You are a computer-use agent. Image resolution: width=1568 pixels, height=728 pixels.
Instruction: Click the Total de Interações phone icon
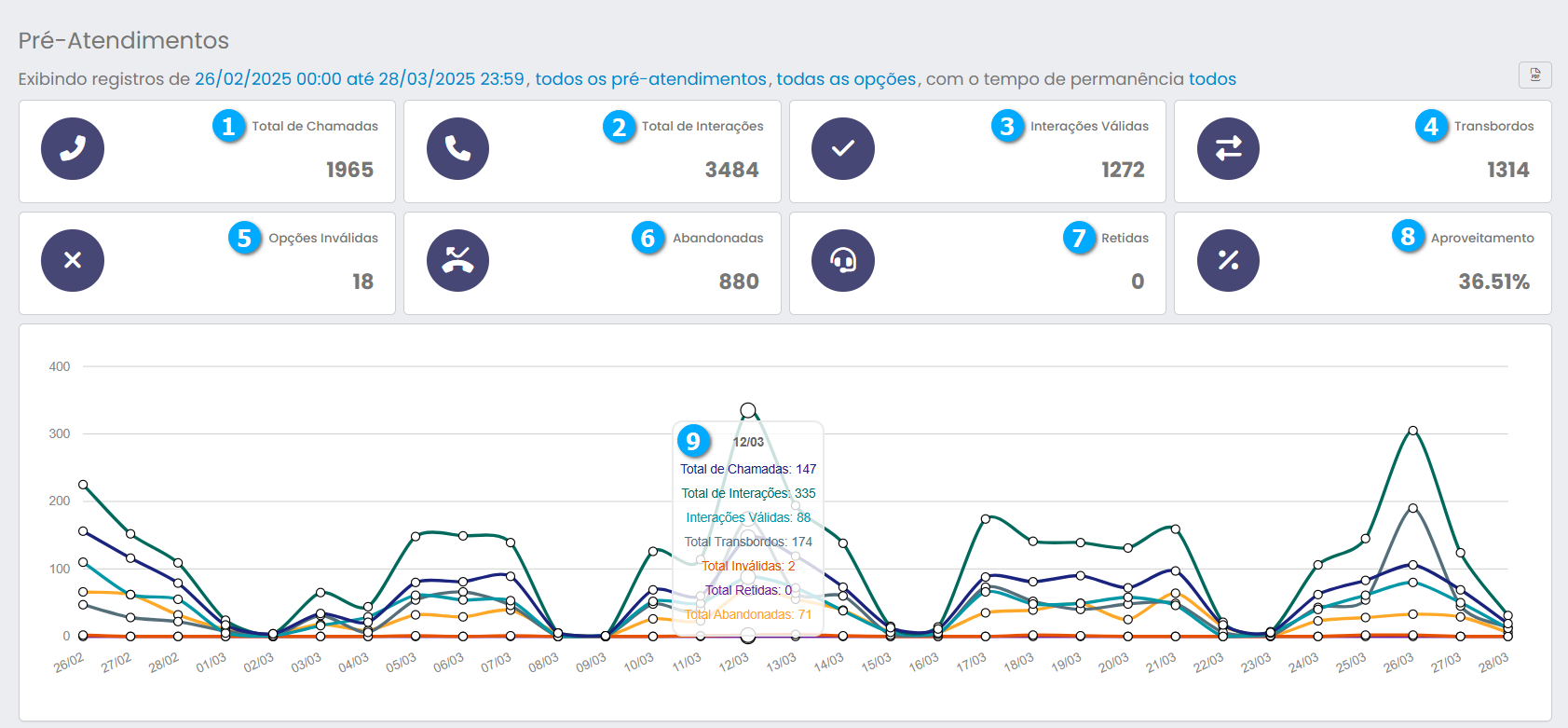coord(457,149)
